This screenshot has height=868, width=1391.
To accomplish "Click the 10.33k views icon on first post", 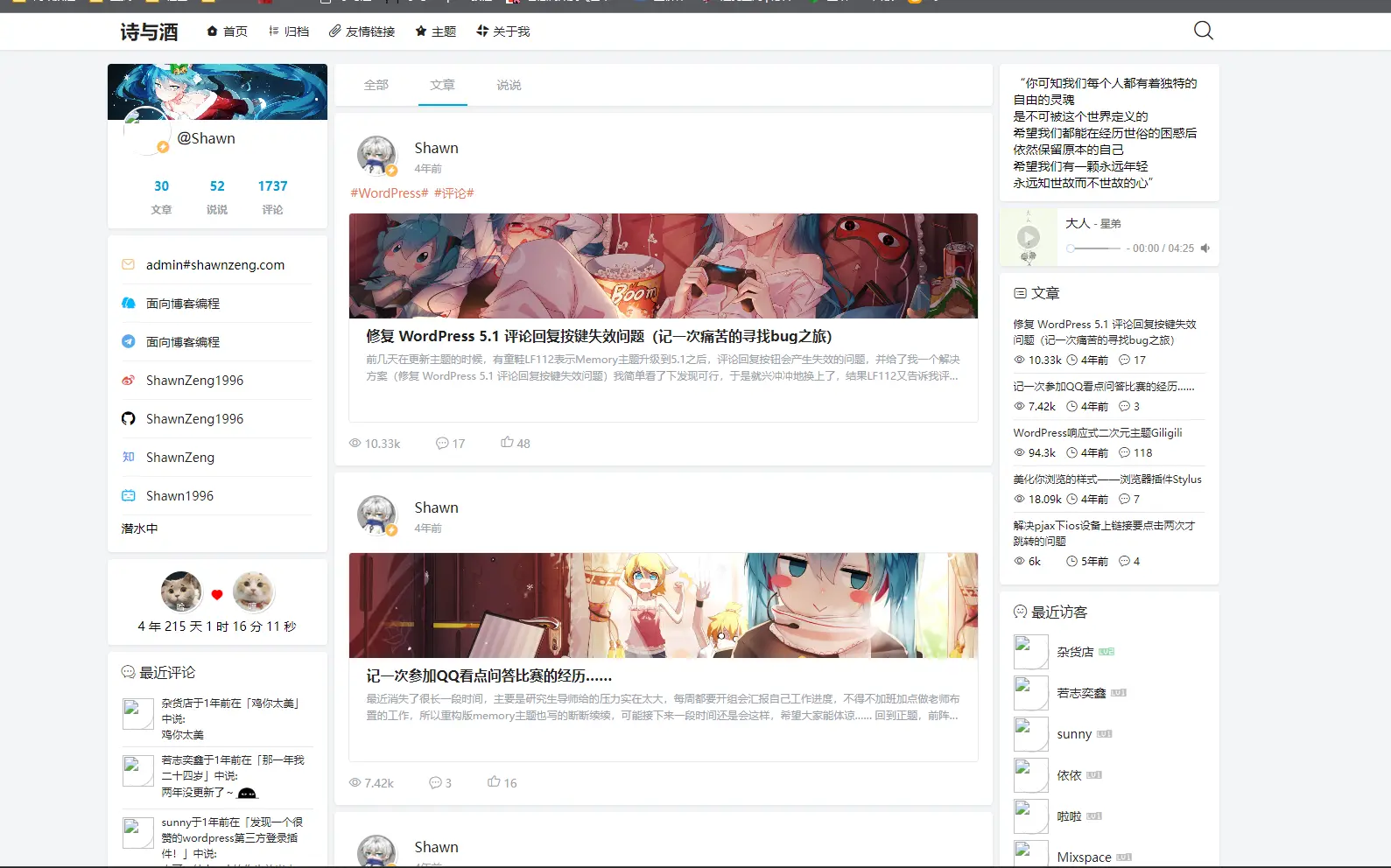I will (x=355, y=444).
